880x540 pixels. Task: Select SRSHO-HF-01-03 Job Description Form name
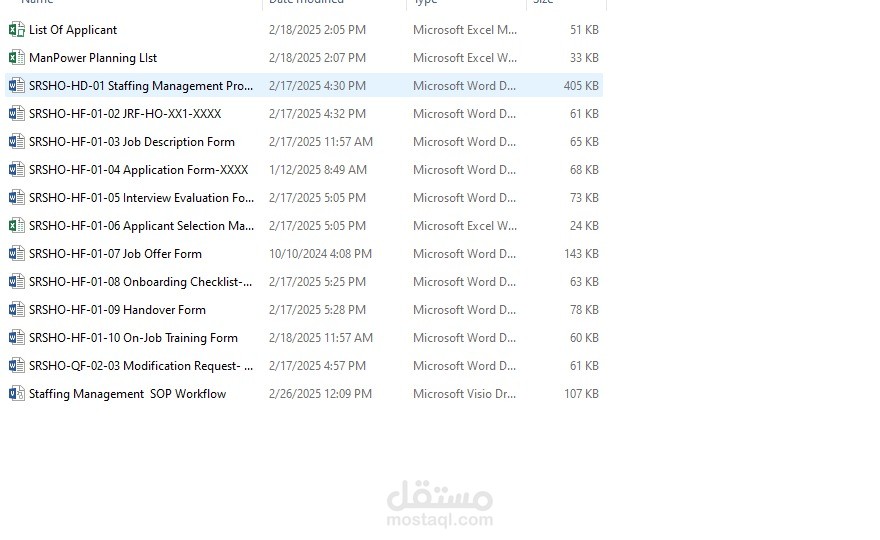[x=132, y=142]
